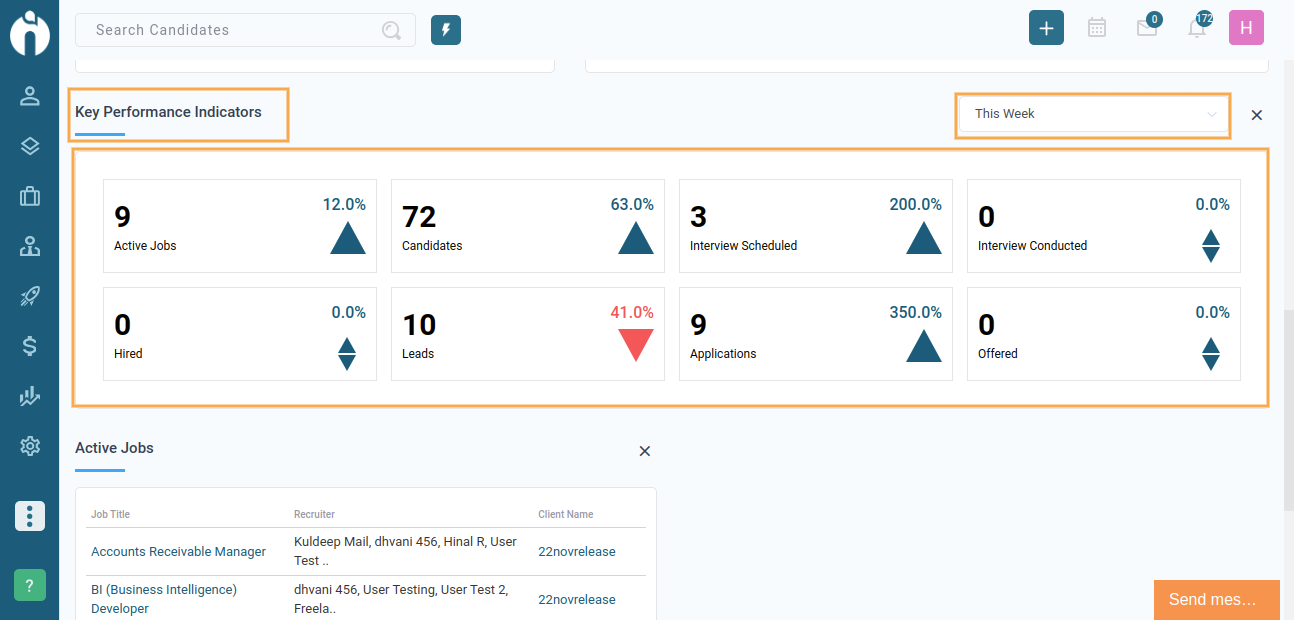Open the Interview Scheduled KPI card
This screenshot has height=620, width=1294.
[x=816, y=226]
